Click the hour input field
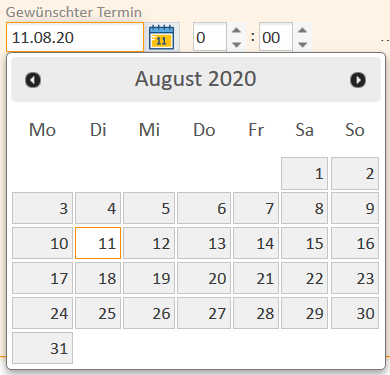Image resolution: width=390 pixels, height=375 pixels. (x=210, y=37)
